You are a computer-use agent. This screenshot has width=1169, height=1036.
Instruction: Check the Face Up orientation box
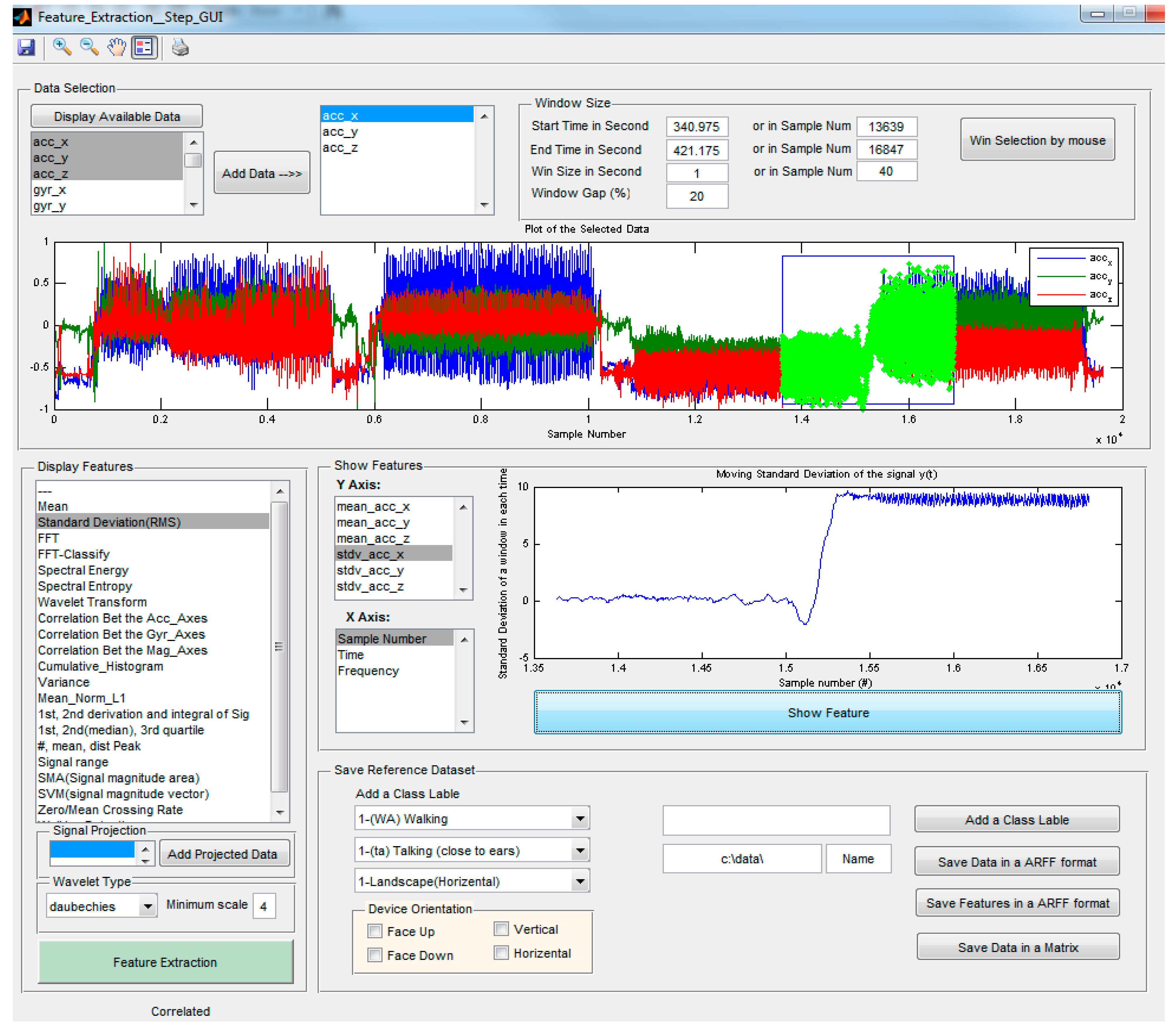[375, 931]
